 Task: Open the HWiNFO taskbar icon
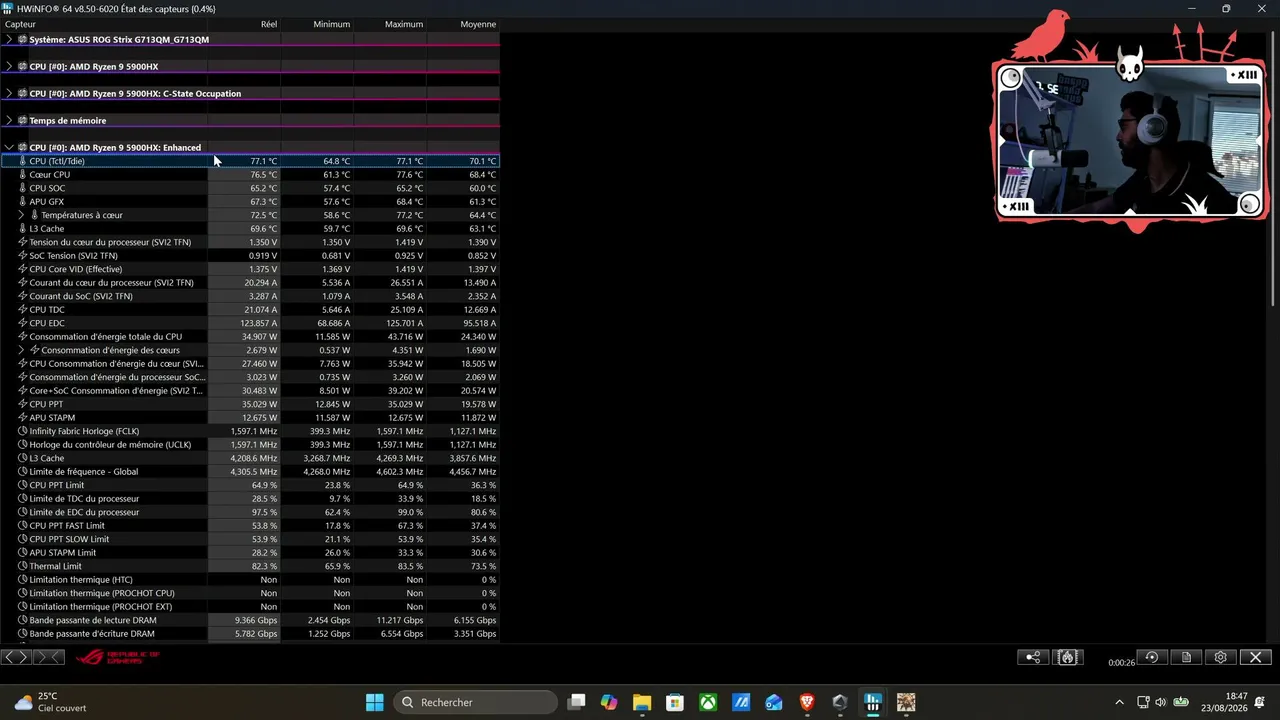873,702
